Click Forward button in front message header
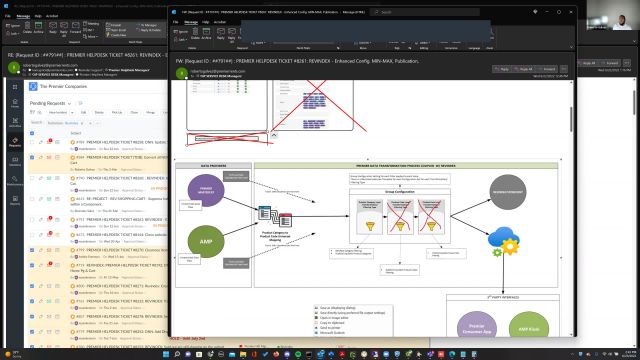Viewport: 640px width, 360px height. (x=547, y=69)
